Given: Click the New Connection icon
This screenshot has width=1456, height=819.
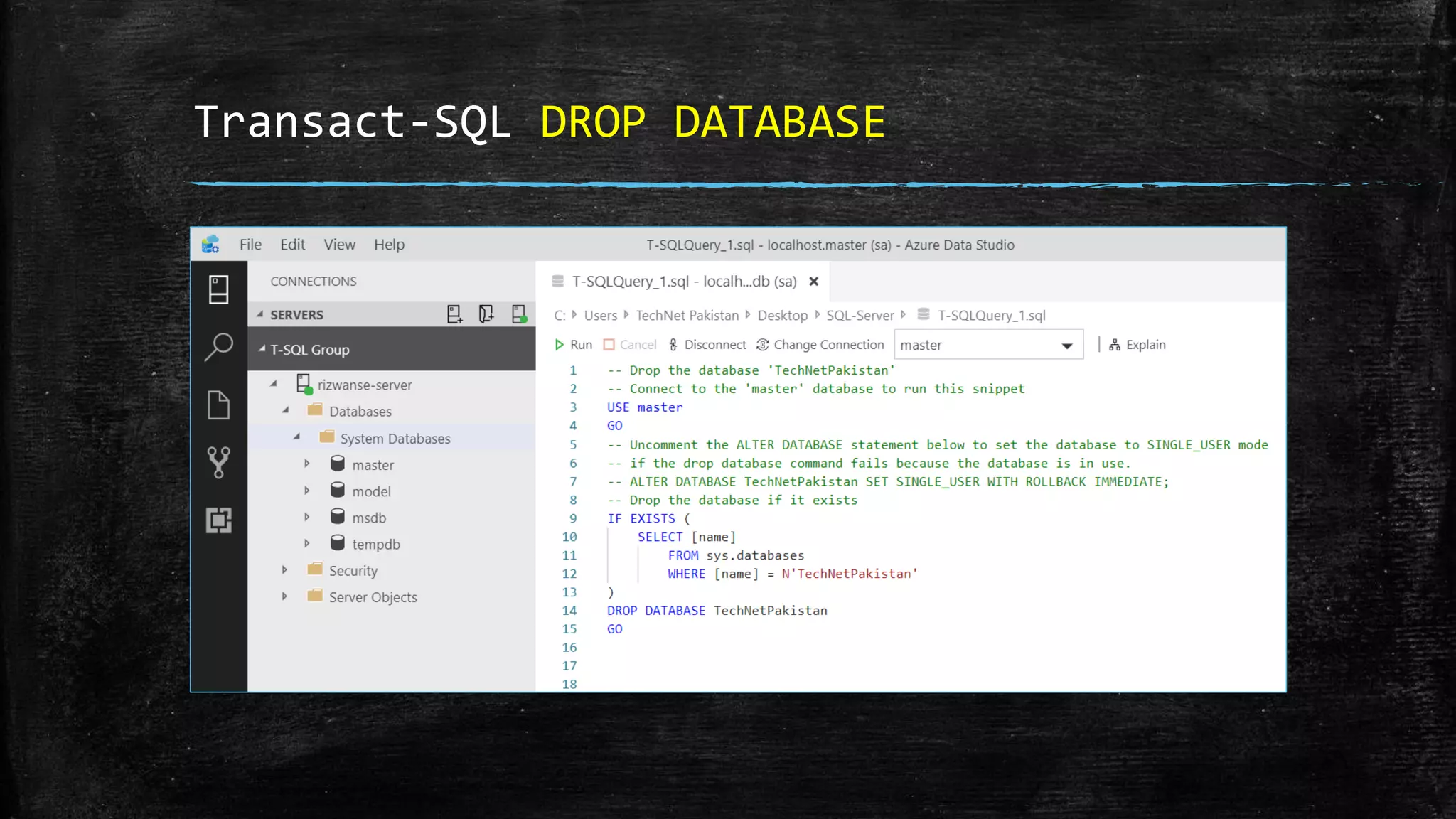Looking at the screenshot, I should [454, 314].
